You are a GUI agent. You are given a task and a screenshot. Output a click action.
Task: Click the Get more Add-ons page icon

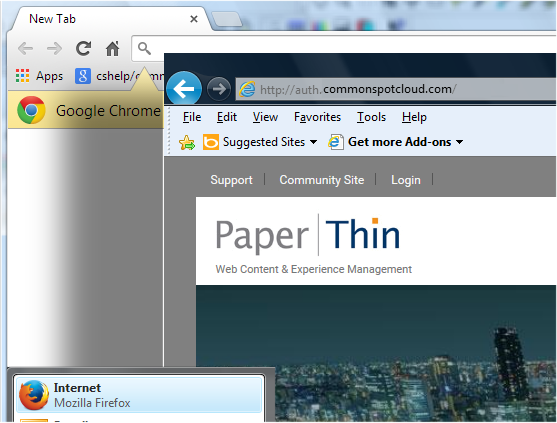coord(335,142)
